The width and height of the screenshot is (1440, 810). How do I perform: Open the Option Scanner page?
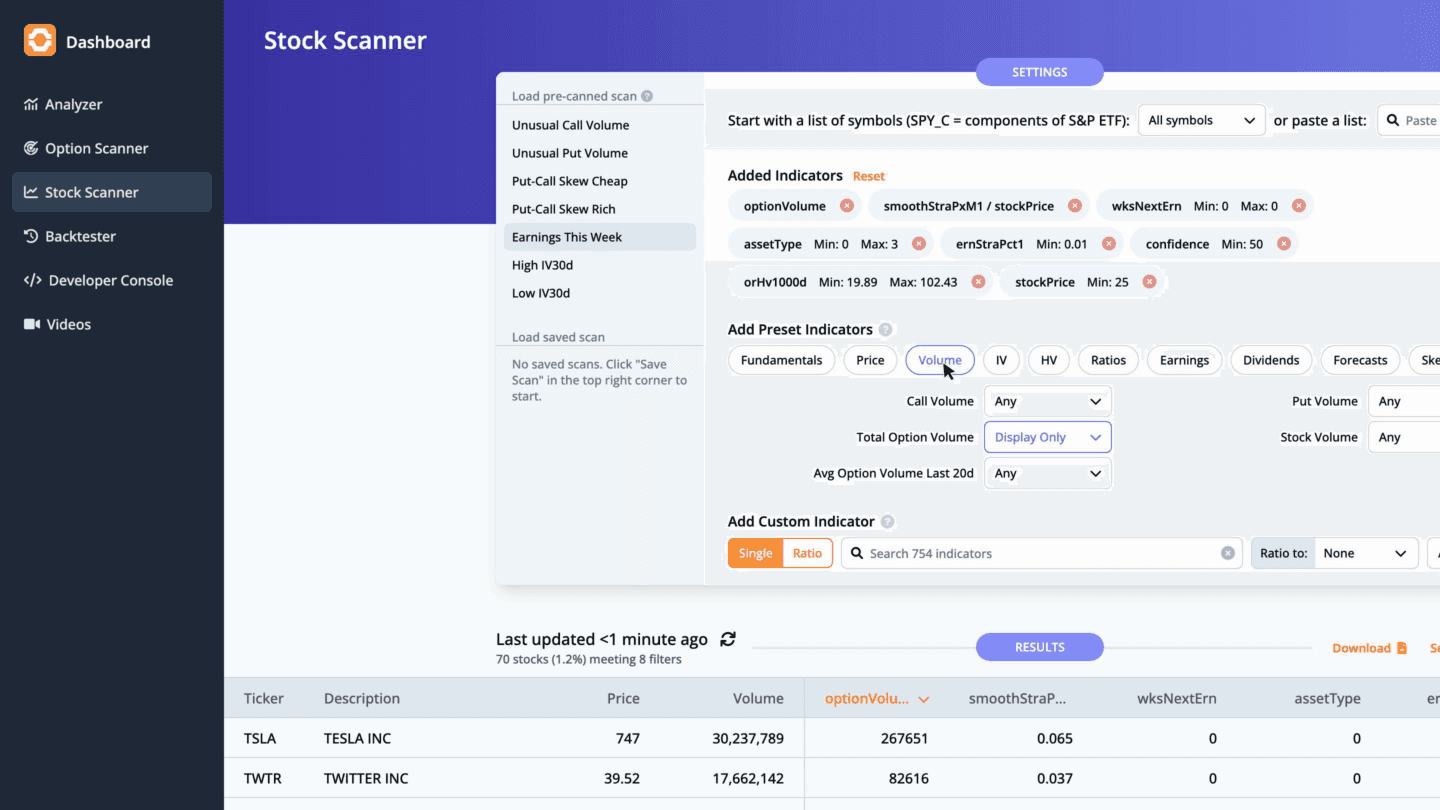tap(112, 148)
